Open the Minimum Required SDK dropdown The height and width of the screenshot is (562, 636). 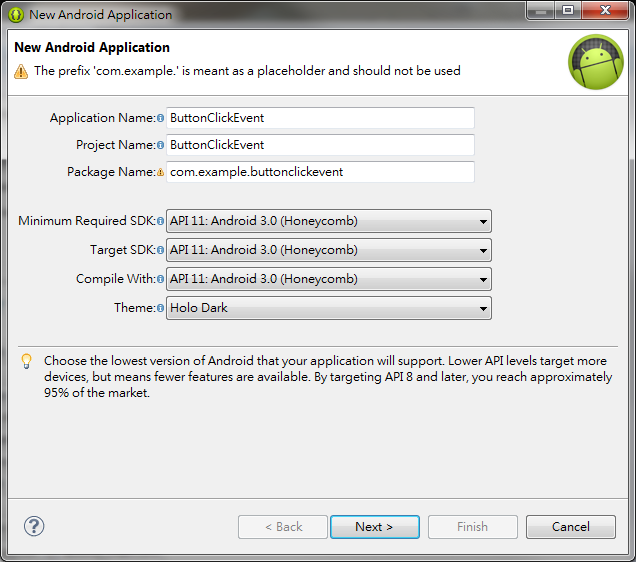pos(329,221)
